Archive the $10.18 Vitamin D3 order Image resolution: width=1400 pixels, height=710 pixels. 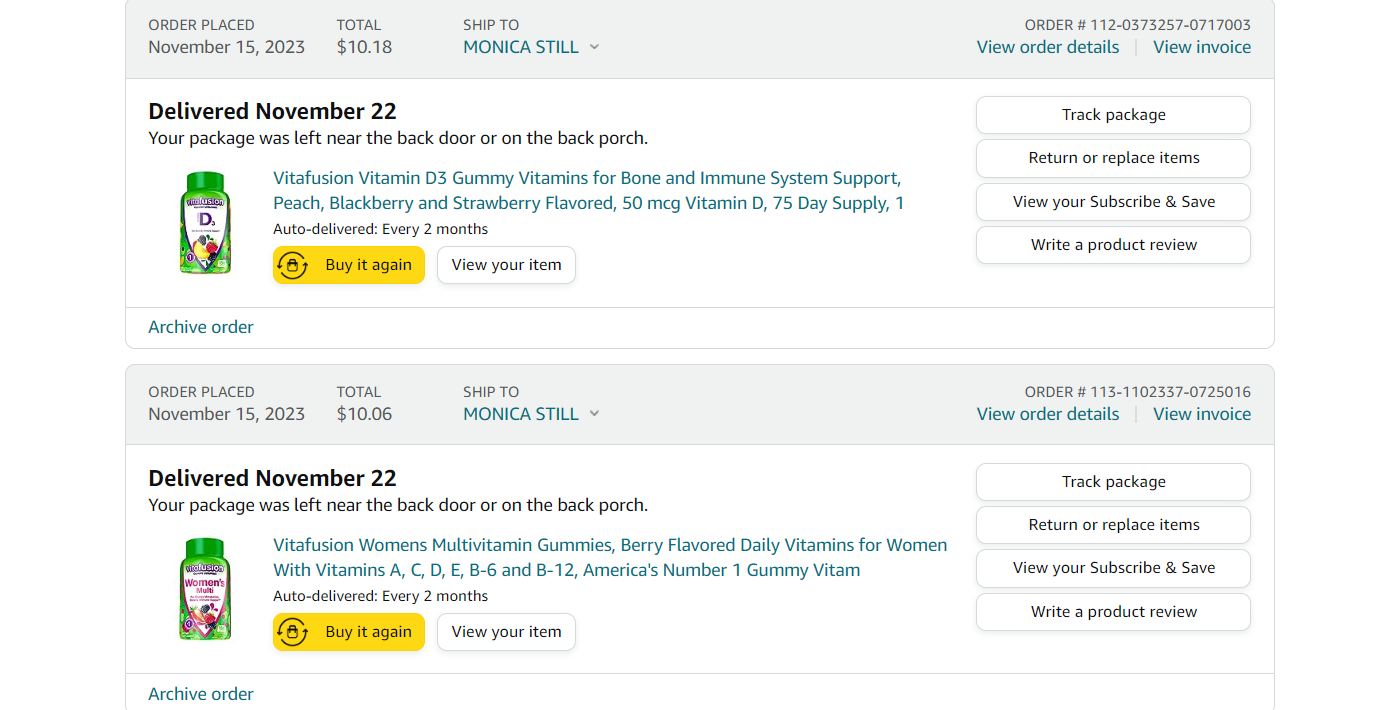201,327
